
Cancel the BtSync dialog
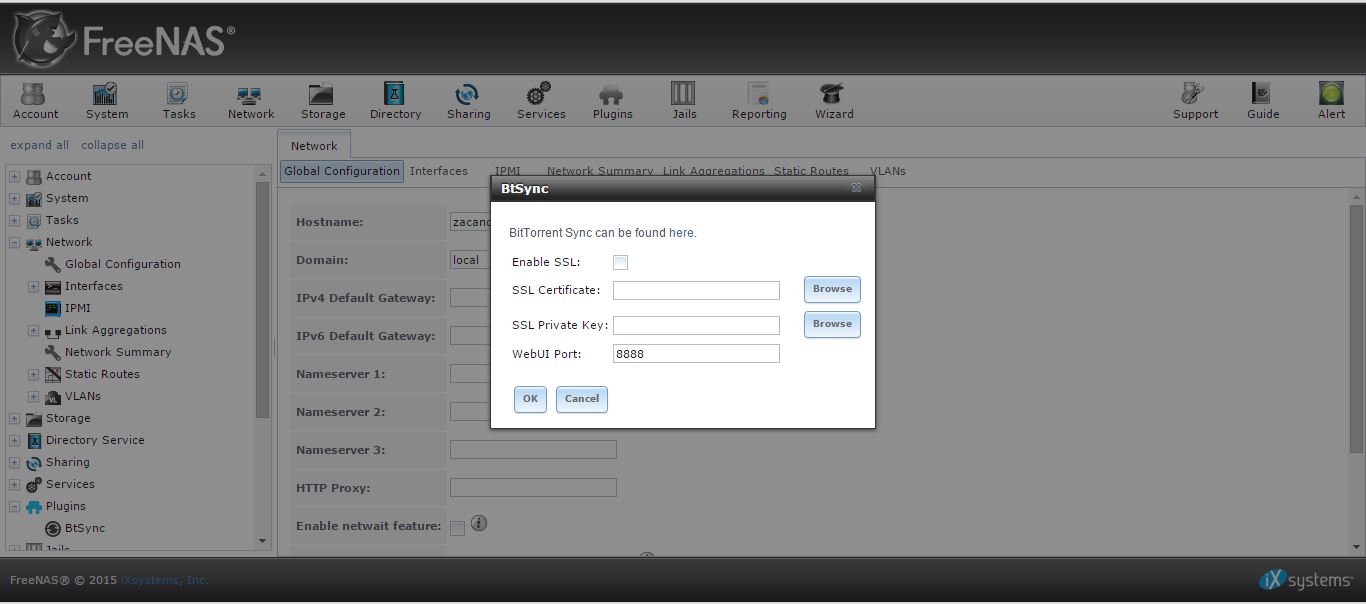click(x=582, y=399)
